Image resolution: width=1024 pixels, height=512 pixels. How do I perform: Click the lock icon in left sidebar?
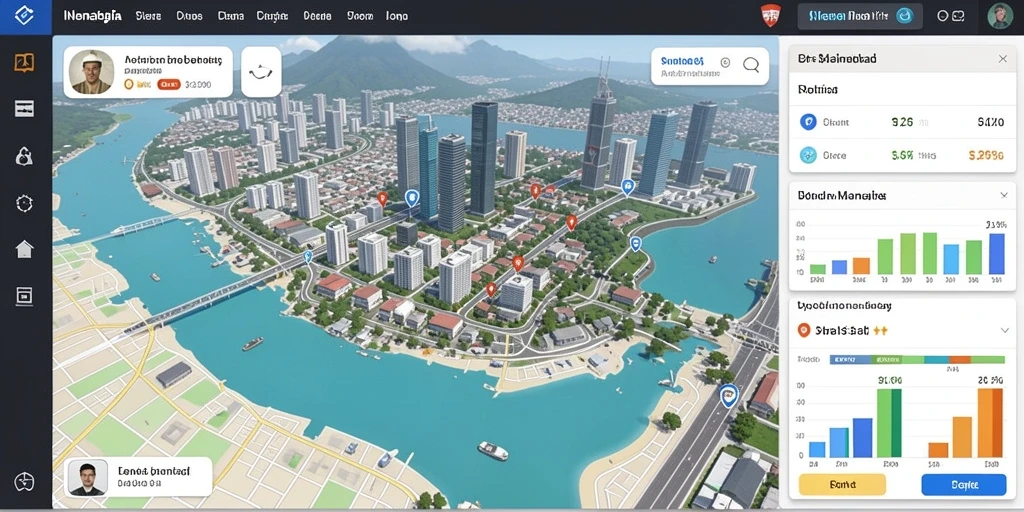point(24,156)
